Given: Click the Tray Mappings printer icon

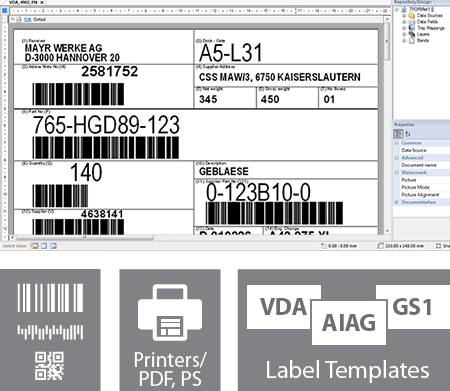Looking at the screenshot, I should [x=412, y=28].
